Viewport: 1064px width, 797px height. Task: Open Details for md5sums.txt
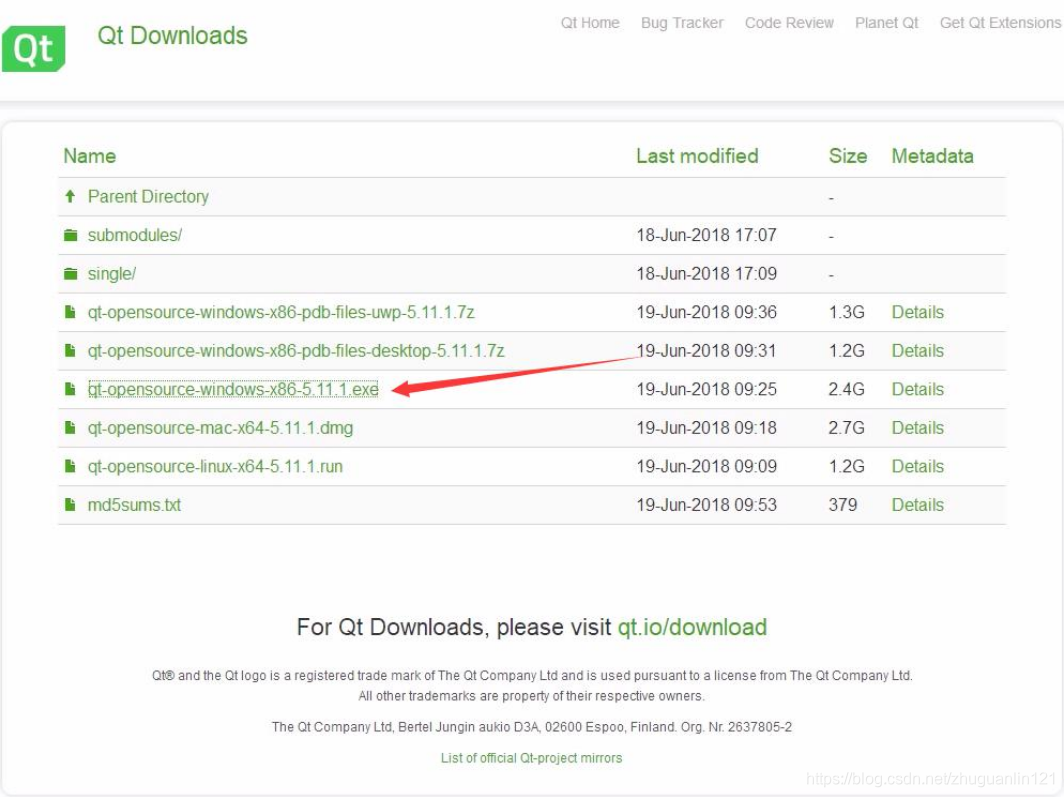[x=917, y=505]
